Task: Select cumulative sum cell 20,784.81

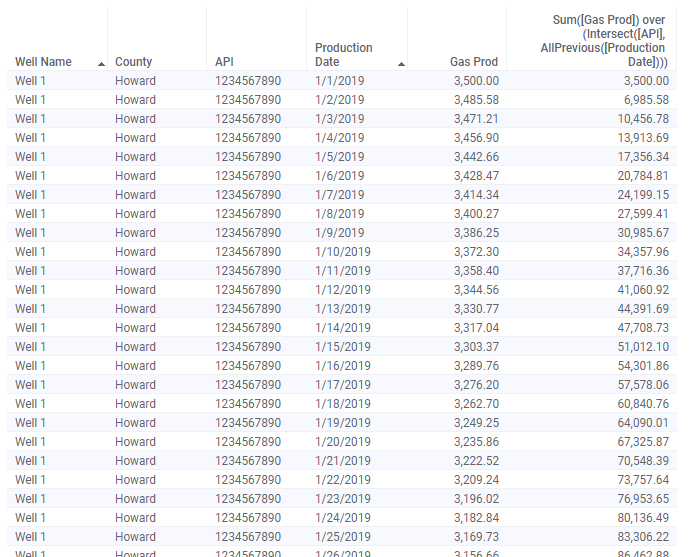Action: (x=643, y=175)
